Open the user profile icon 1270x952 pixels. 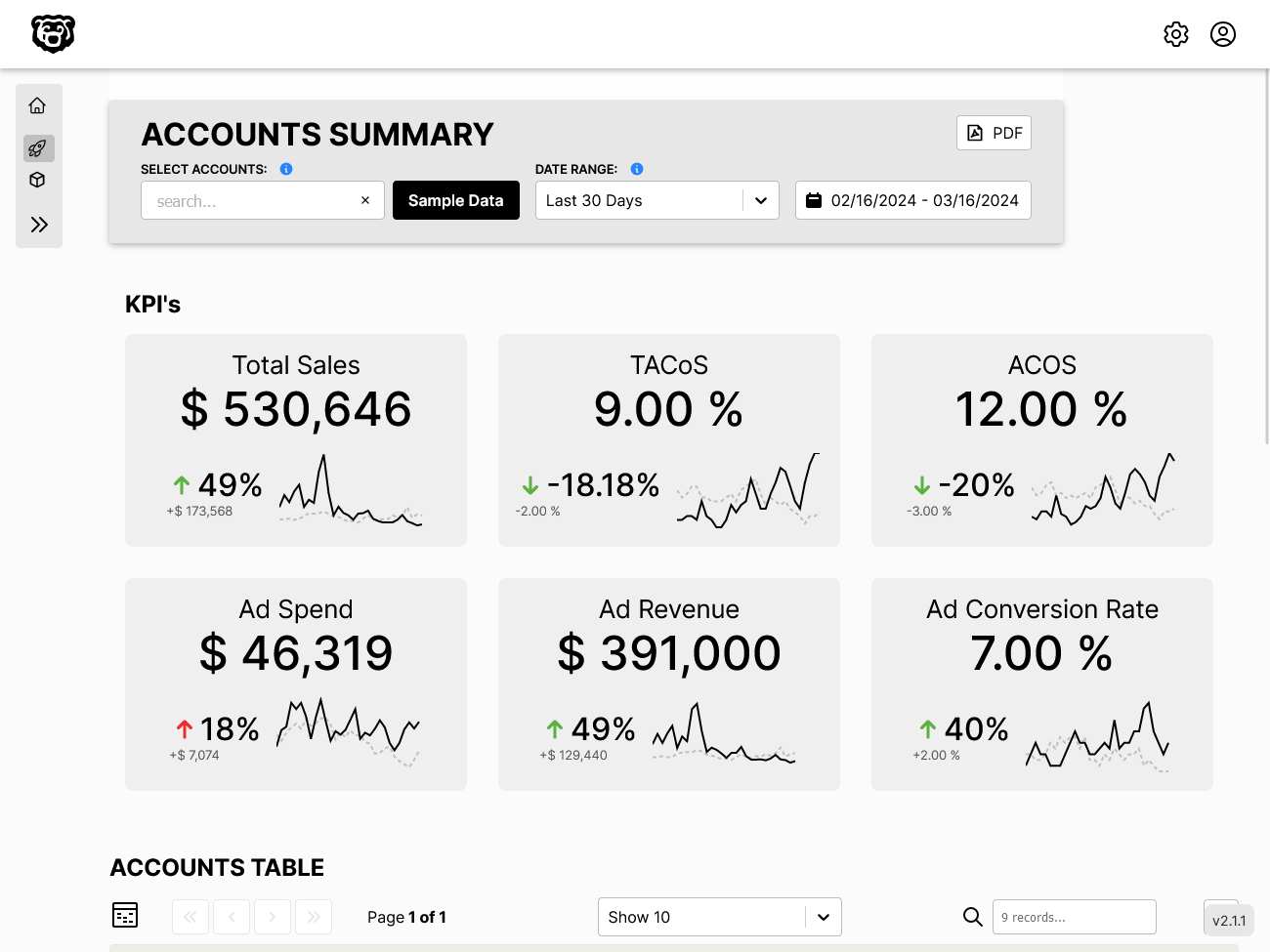tap(1223, 34)
